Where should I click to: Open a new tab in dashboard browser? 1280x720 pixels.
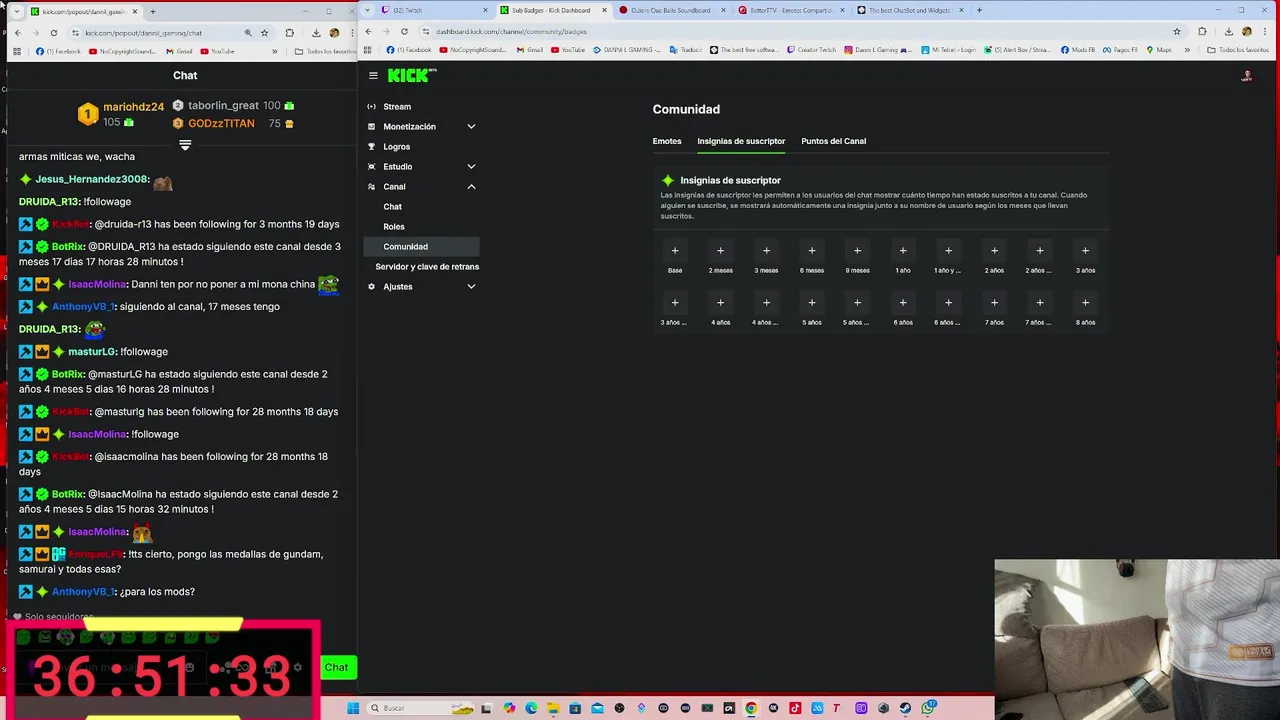(979, 10)
